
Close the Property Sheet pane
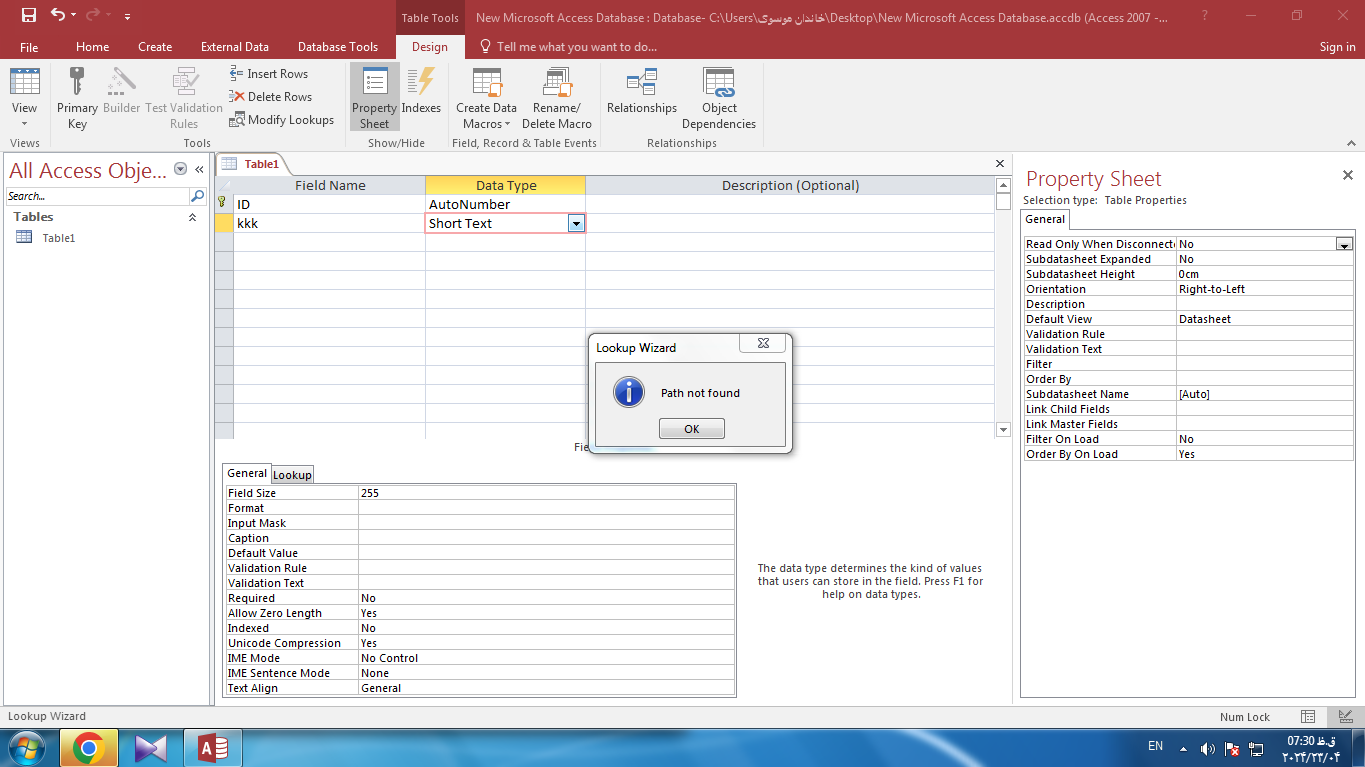[1347, 175]
